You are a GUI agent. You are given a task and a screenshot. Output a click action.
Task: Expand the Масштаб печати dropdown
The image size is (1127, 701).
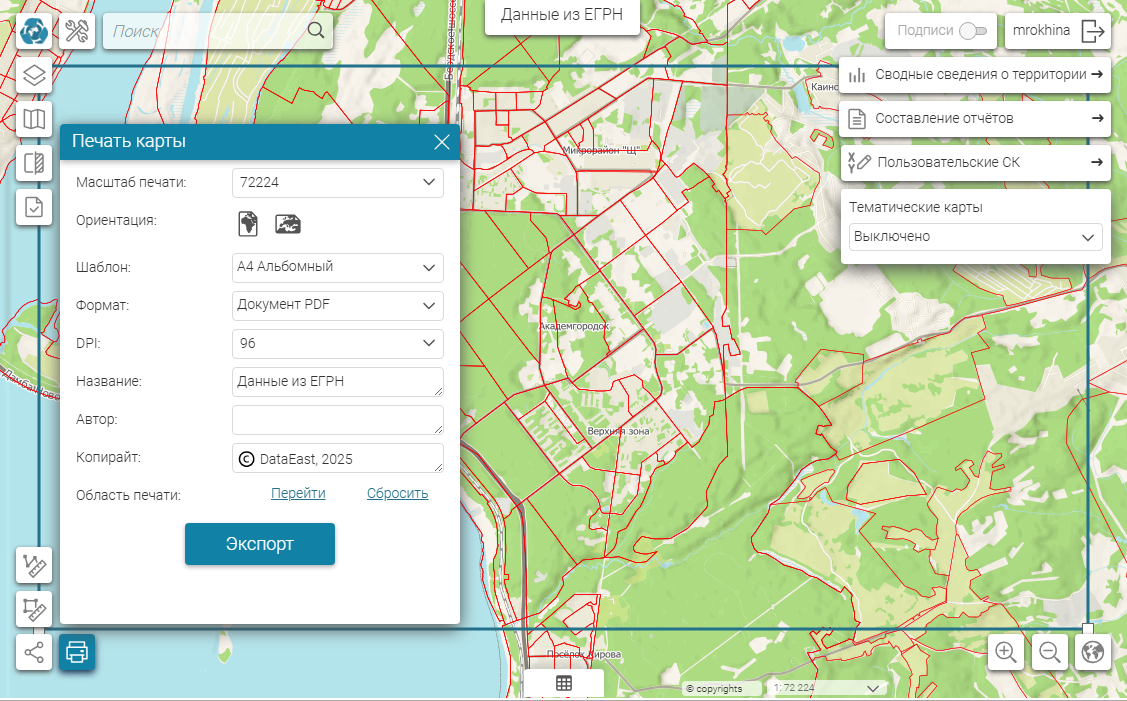(x=338, y=182)
